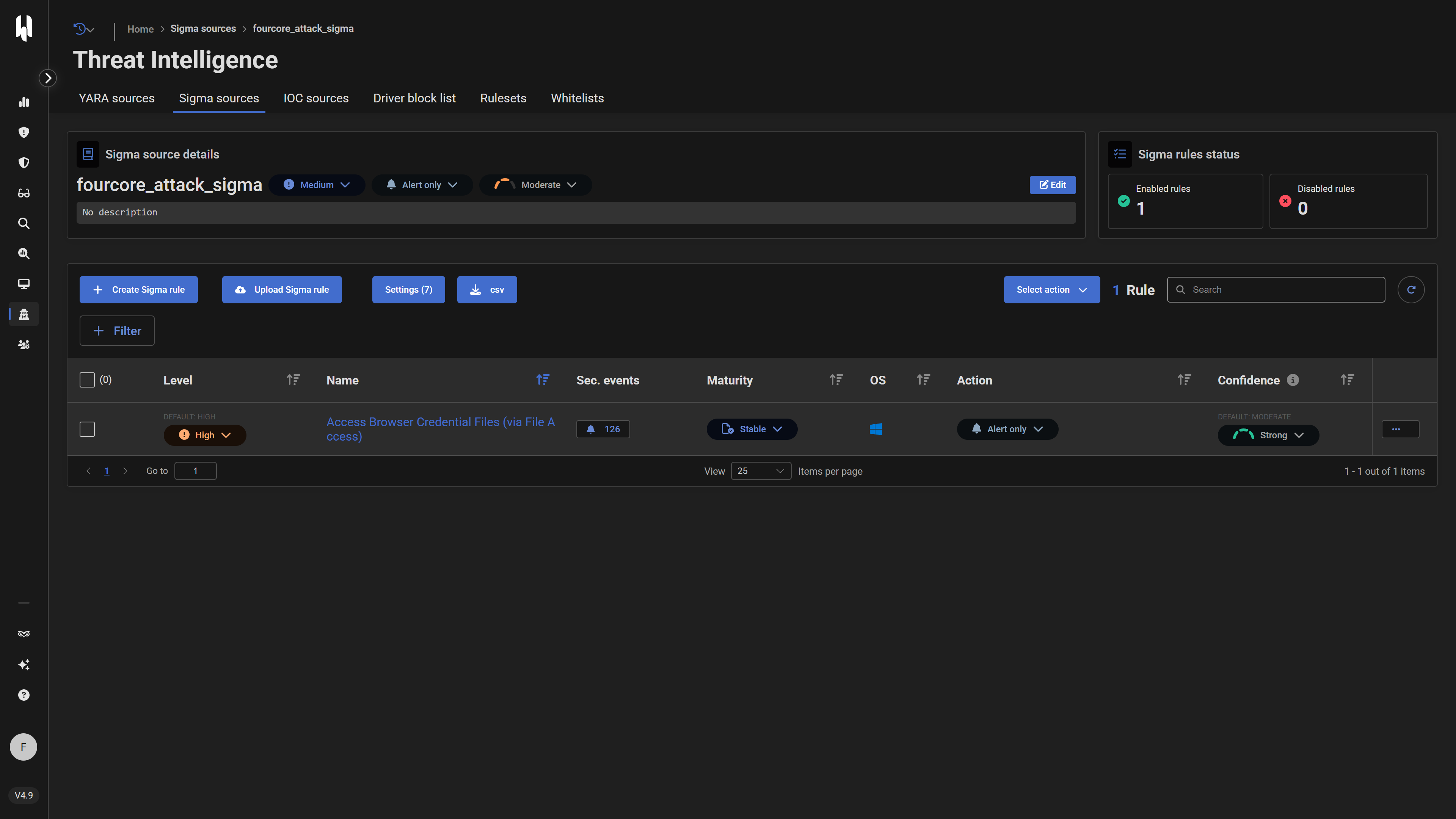Open the user avatar F menu
The width and height of the screenshot is (1456, 819).
(x=24, y=747)
